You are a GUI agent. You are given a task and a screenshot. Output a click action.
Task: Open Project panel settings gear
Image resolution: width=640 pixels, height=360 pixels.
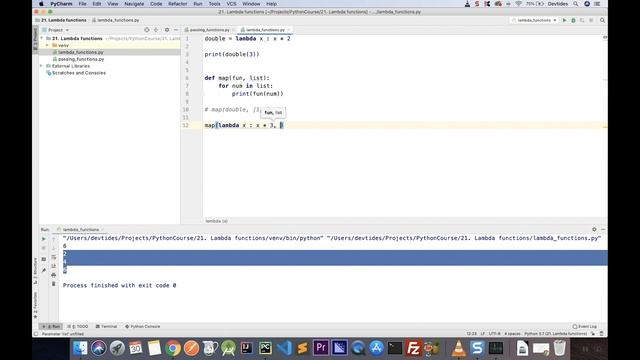click(167, 30)
